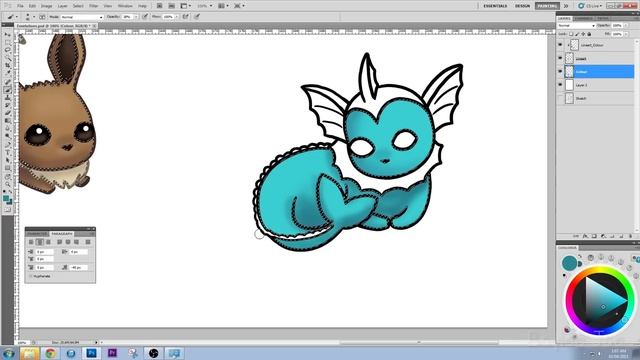Select the Rectangular Marquee tool
640x360 pixels.
[x=8, y=42]
